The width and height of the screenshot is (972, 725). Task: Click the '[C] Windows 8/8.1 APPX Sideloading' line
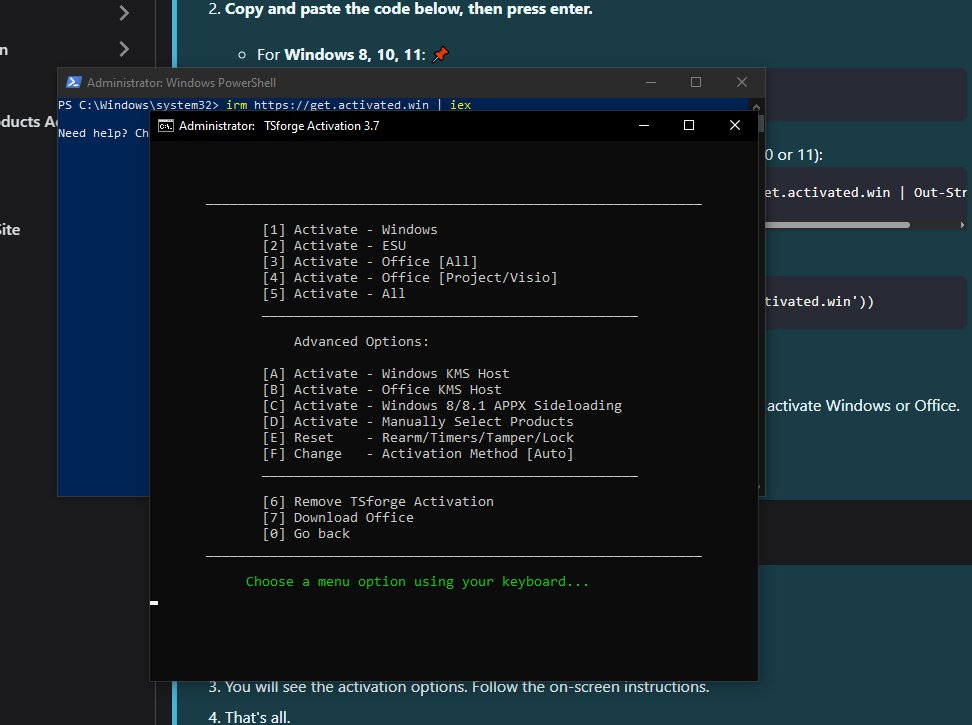[442, 406]
